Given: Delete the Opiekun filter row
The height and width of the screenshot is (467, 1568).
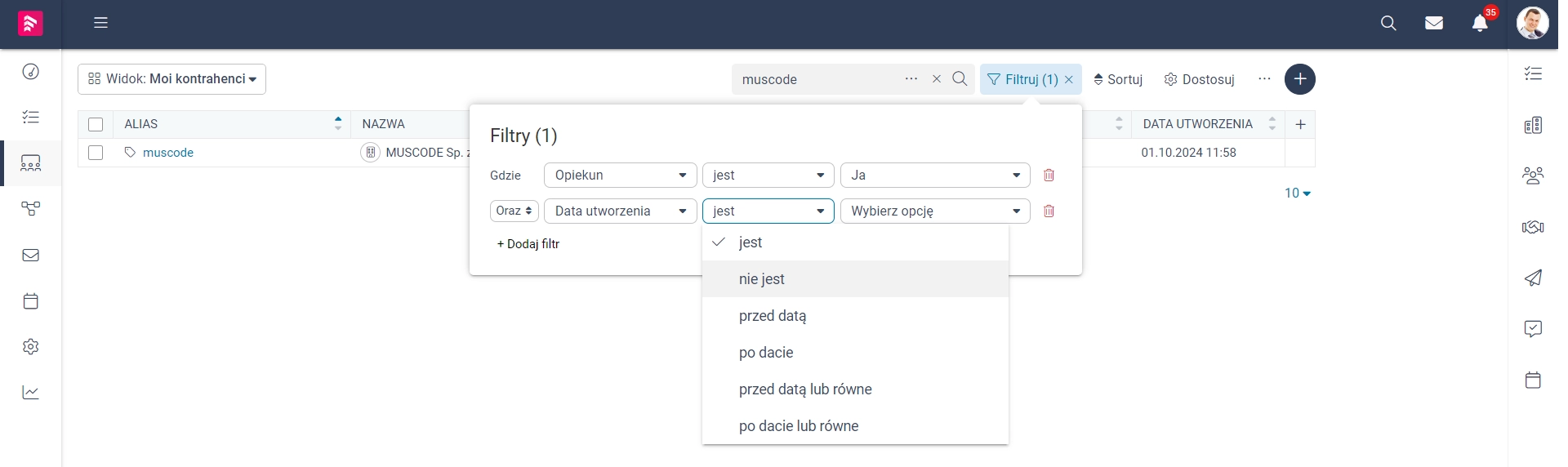Looking at the screenshot, I should point(1049,175).
